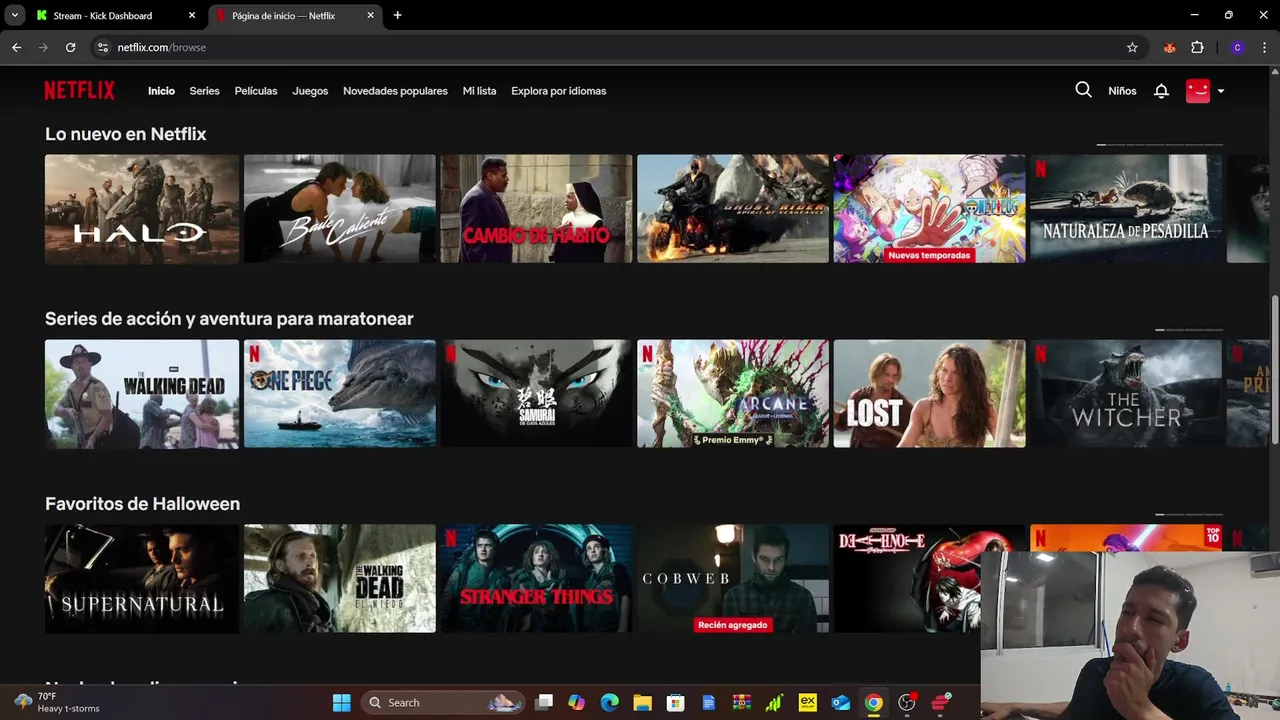Screen dimensions: 1280x720
Task: Open the Lost thumbnail
Action: point(930,394)
